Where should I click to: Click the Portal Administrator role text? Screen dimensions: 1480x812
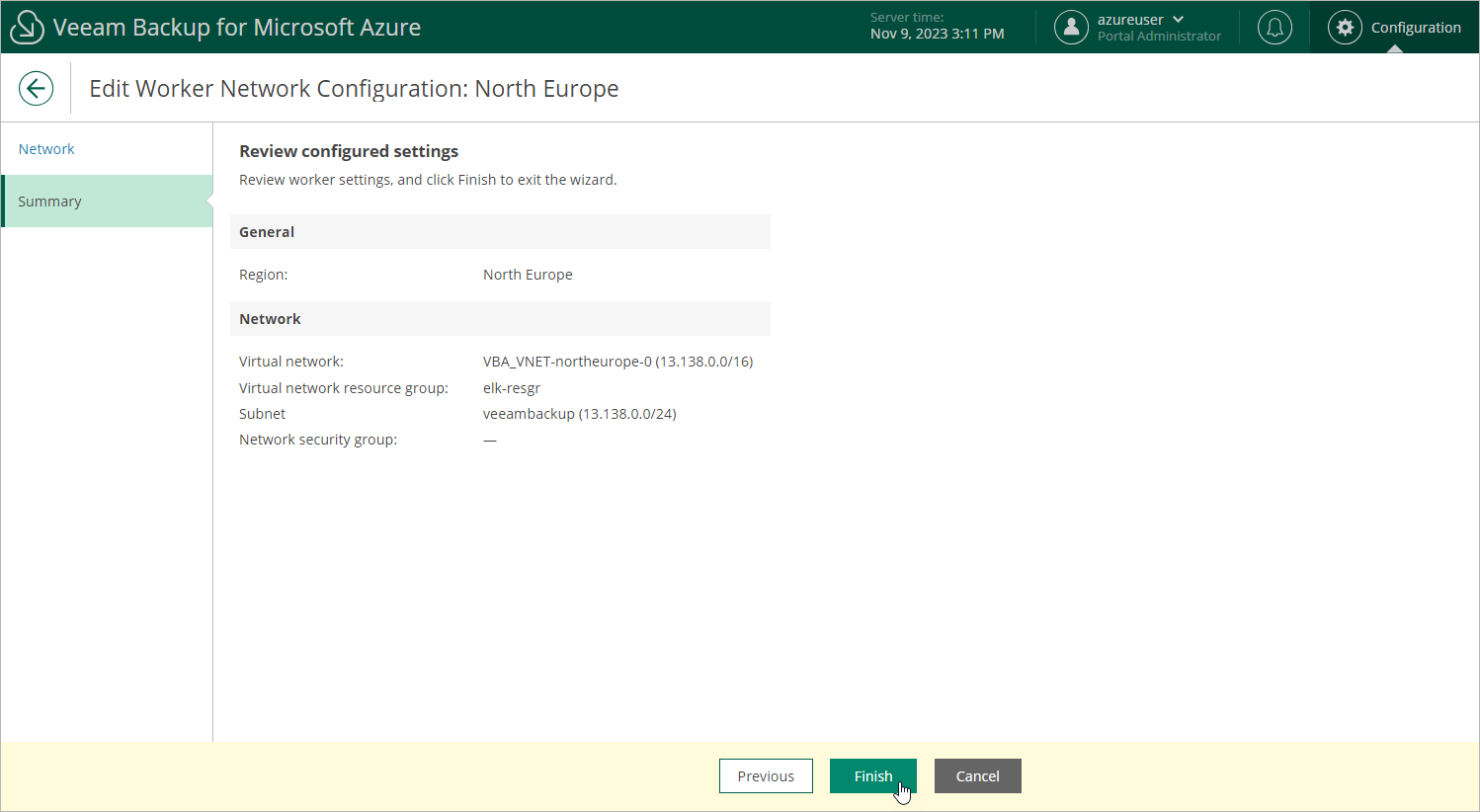pyautogui.click(x=1159, y=37)
